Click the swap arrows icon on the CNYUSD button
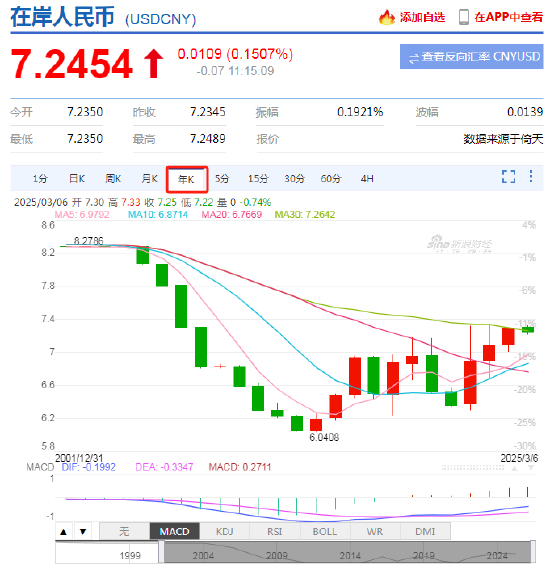Screen dimensions: 550x569 [x=414, y=58]
